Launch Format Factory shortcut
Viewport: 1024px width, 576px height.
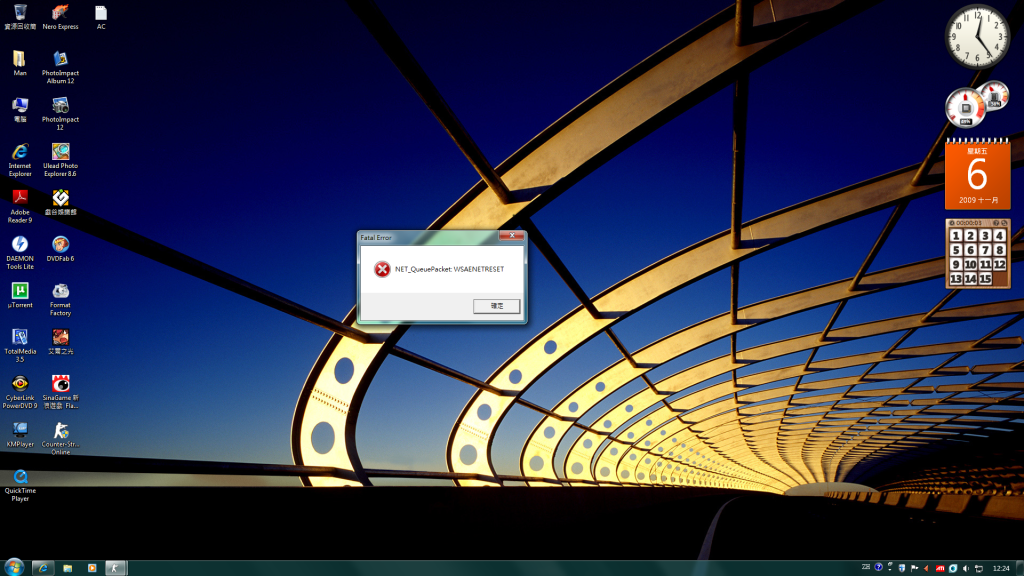[60, 291]
